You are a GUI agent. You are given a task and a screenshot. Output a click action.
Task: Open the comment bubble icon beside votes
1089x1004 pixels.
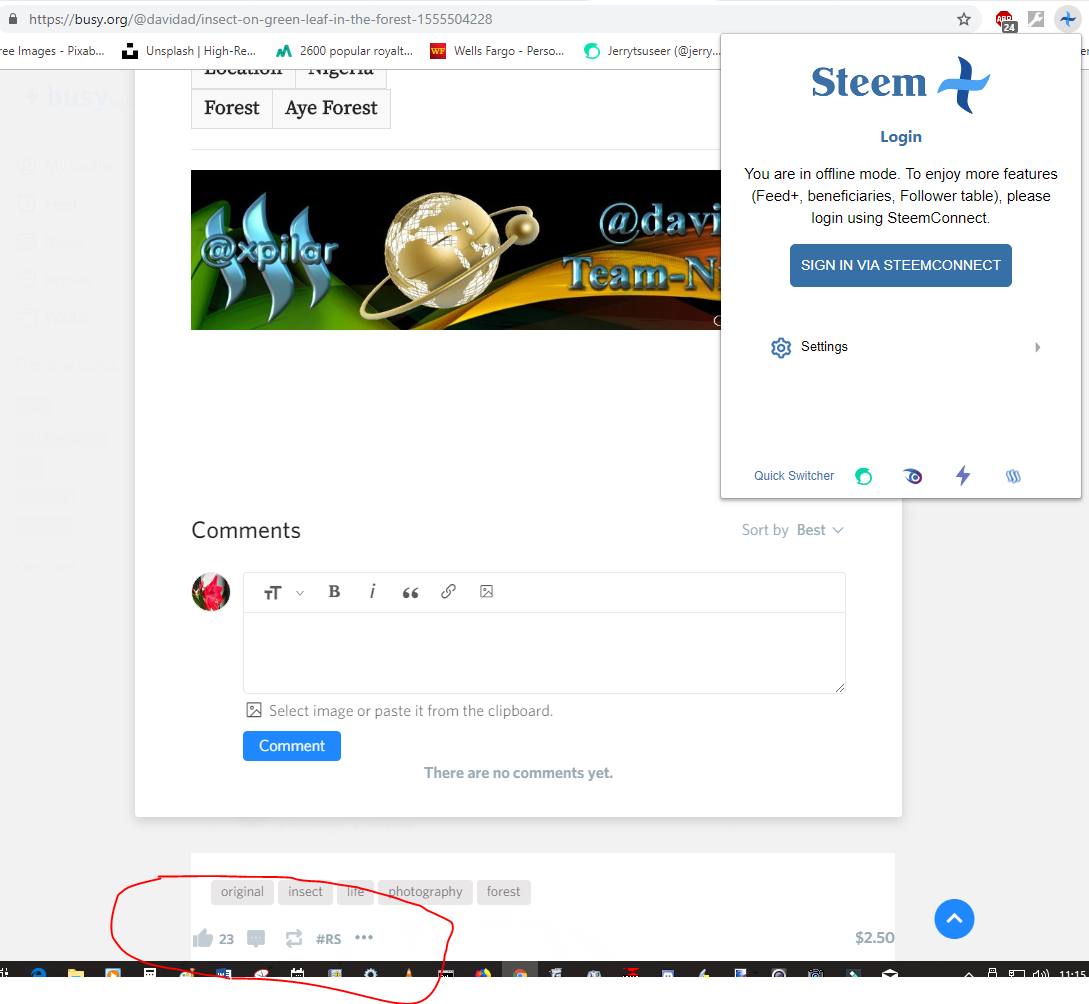click(256, 939)
